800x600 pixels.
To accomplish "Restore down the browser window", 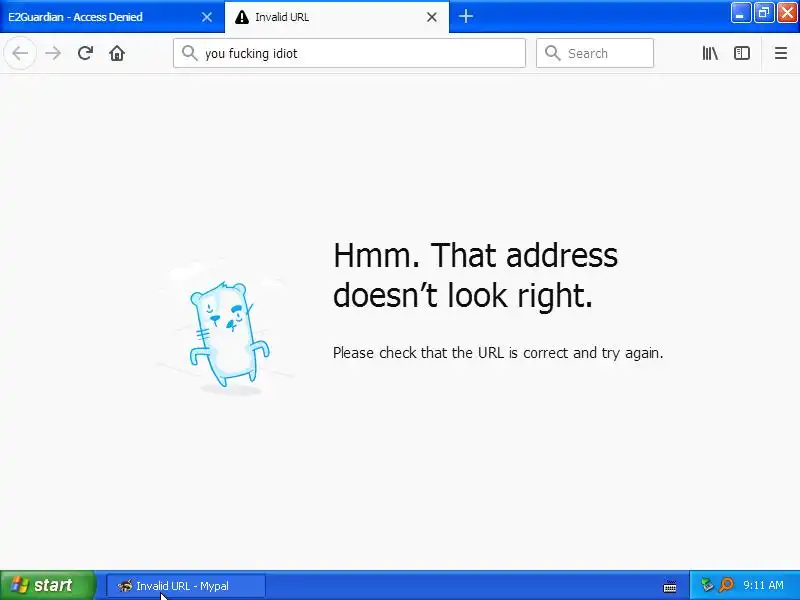I will point(764,13).
